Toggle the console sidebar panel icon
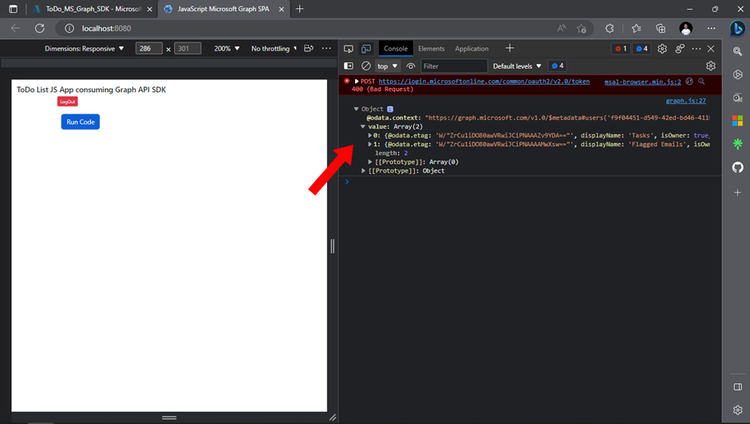The height and width of the screenshot is (424, 750). 349,66
